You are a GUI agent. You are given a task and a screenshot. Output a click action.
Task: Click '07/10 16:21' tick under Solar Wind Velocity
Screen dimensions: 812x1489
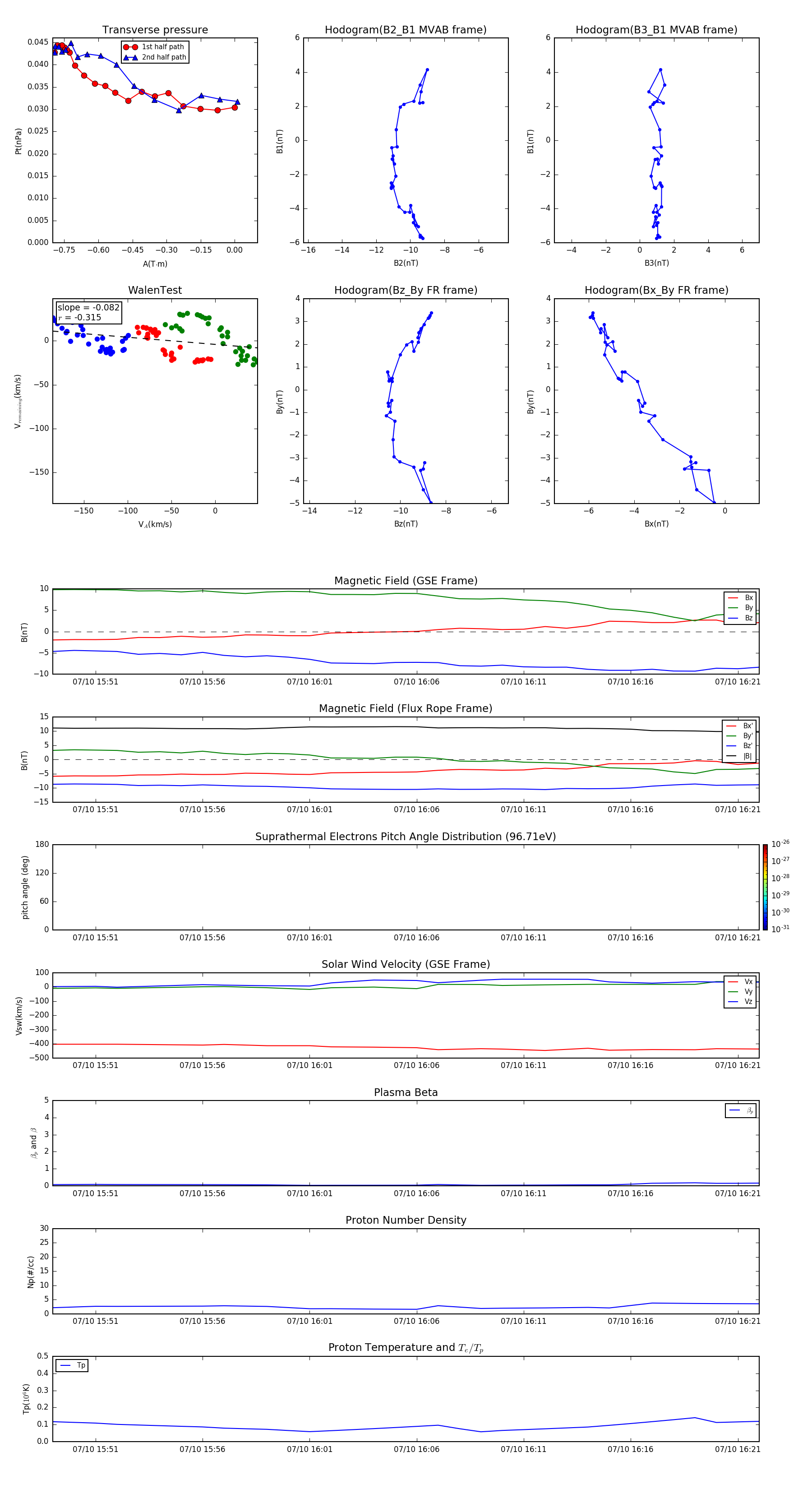[x=738, y=1065]
